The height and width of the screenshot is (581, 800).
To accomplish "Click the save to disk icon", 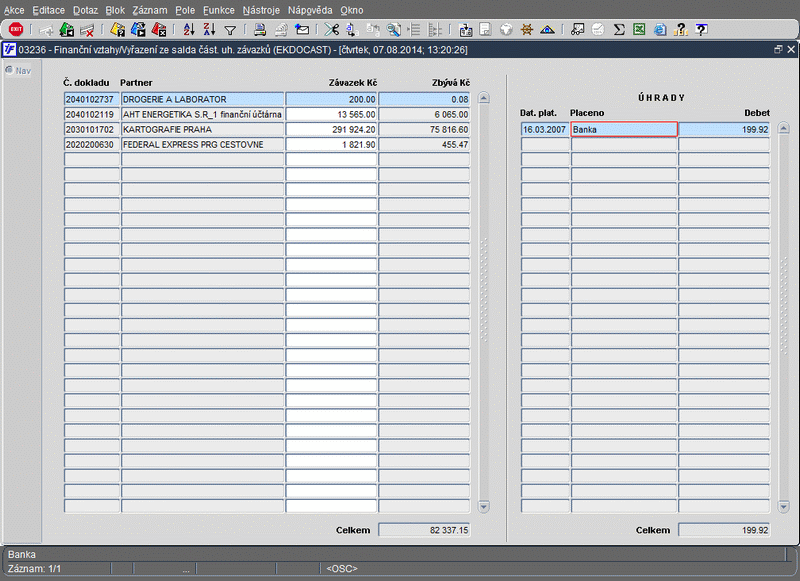I will click(x=465, y=30).
